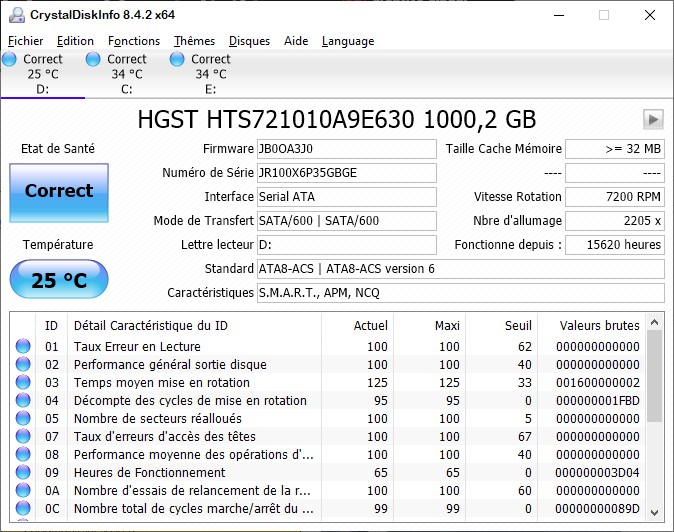This screenshot has width=674, height=532.
Task: Click status orb for Nombre de secteurs réalloués
Action: coord(23,419)
